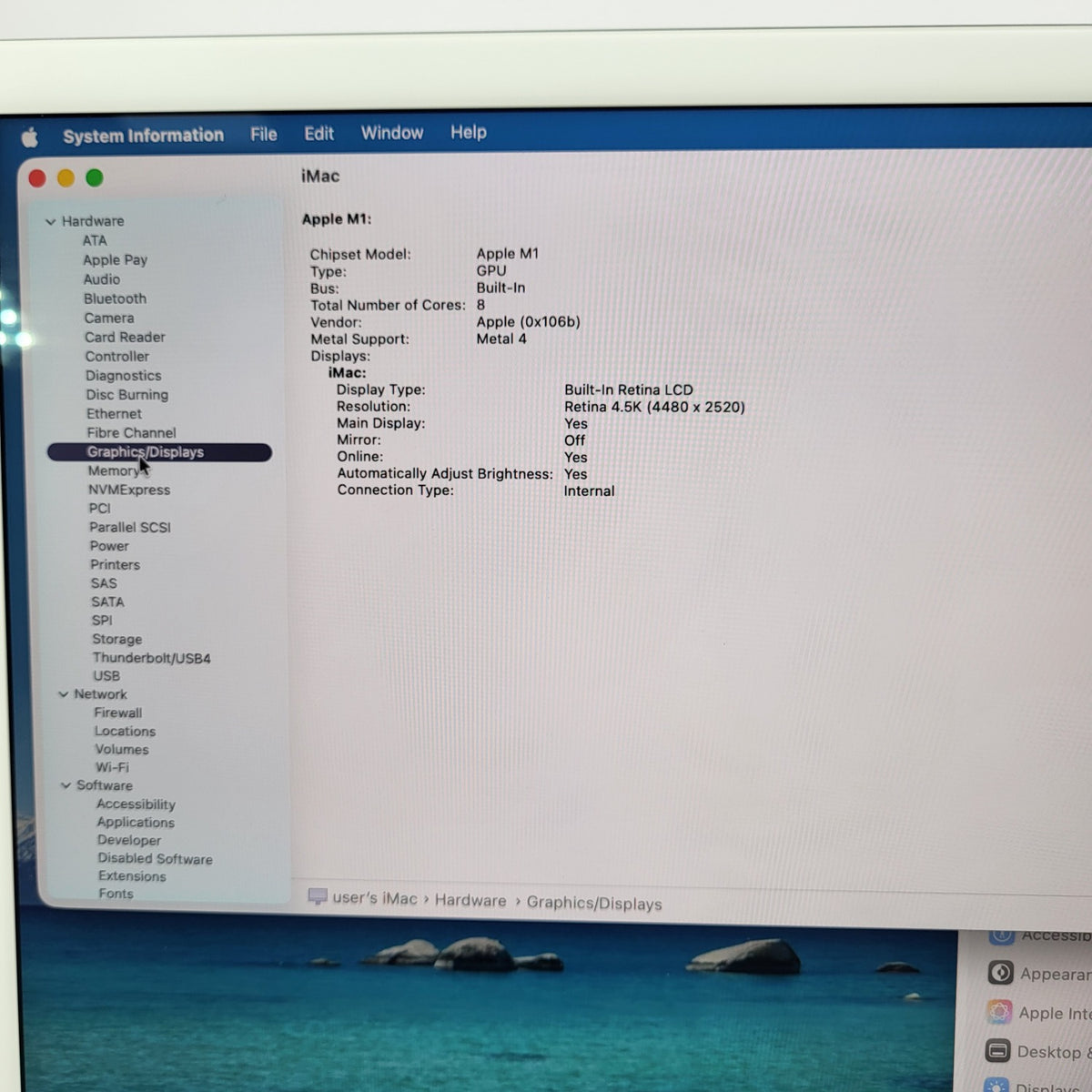Screen dimensions: 1092x1092
Task: Zoom the window with green button
Action: tap(95, 177)
